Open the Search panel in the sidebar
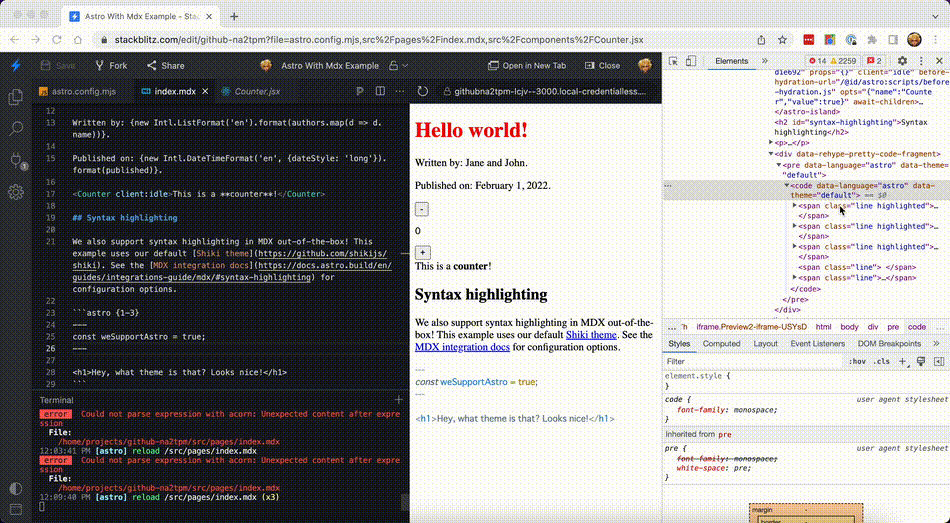This screenshot has height=523, width=950. (x=16, y=128)
